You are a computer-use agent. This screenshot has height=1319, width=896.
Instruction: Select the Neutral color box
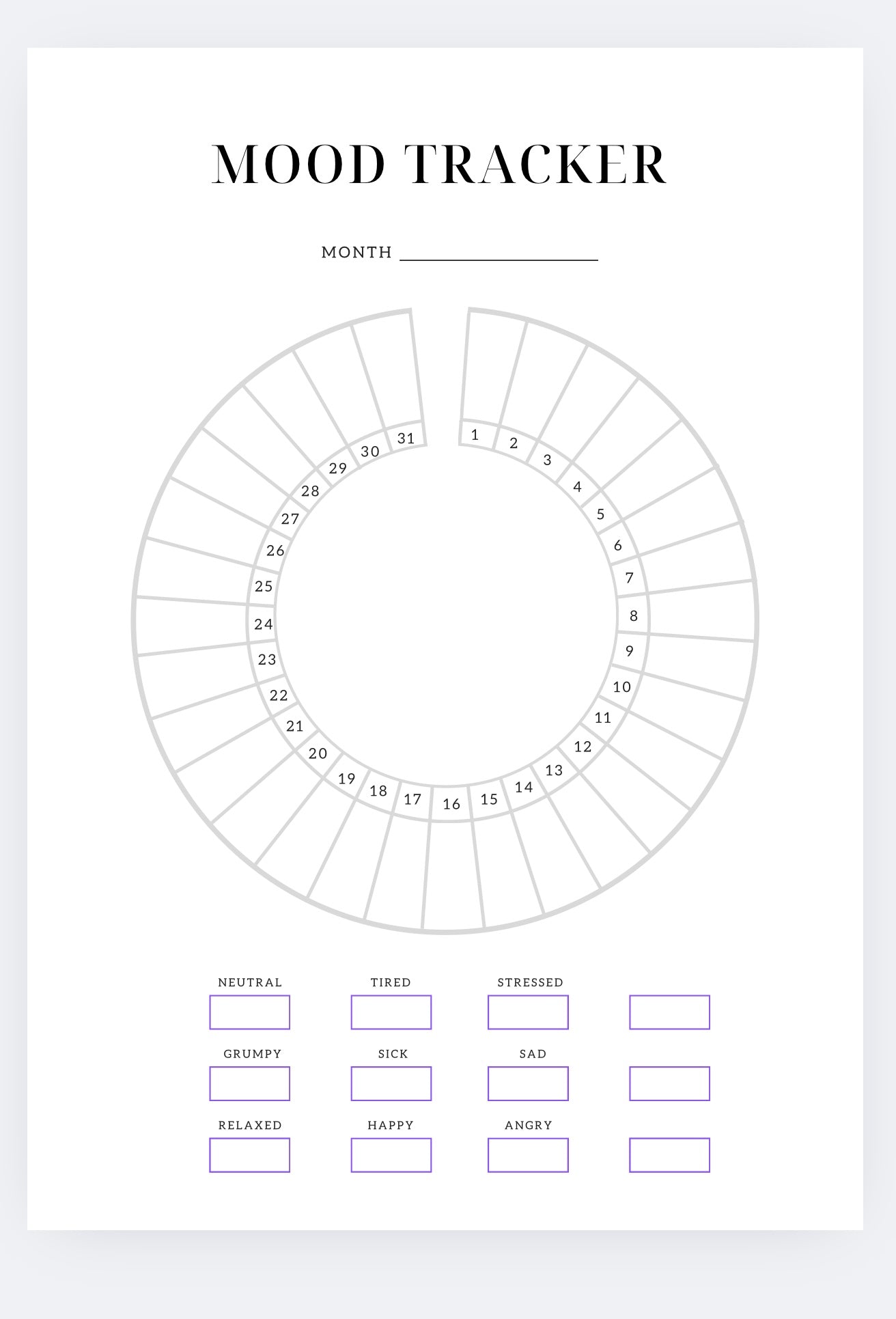pos(250,1012)
